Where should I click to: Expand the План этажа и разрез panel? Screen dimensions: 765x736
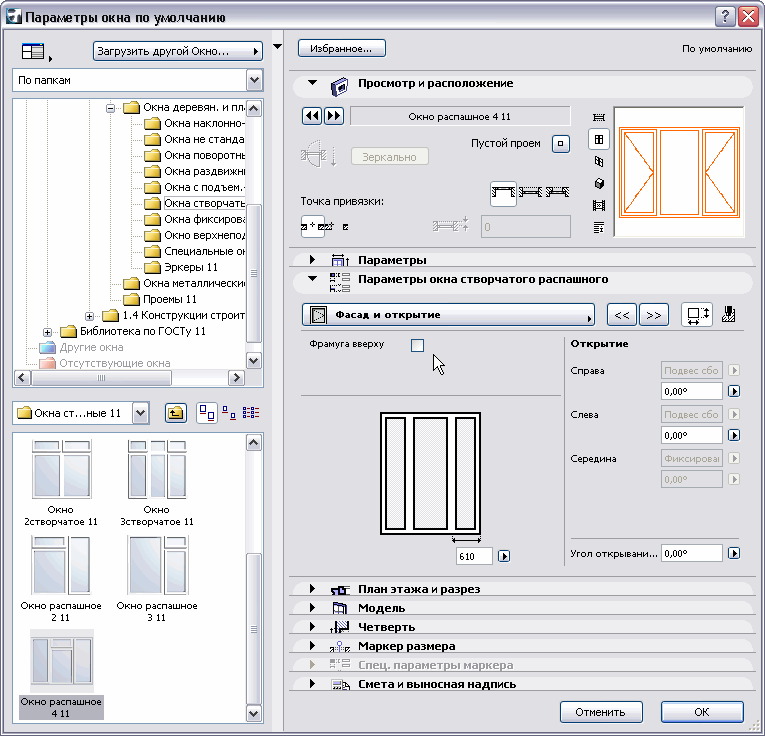point(313,589)
